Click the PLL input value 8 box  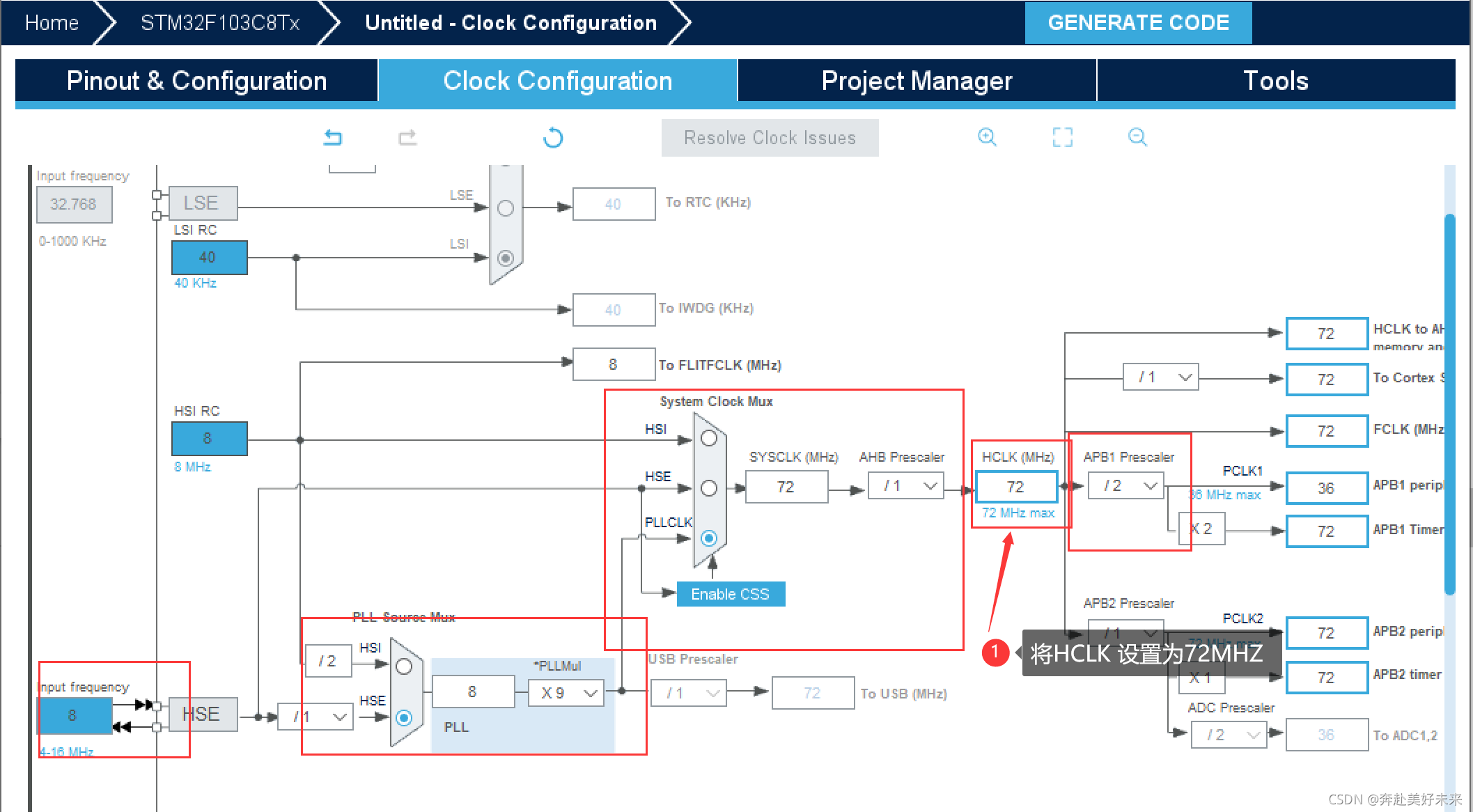(x=474, y=692)
